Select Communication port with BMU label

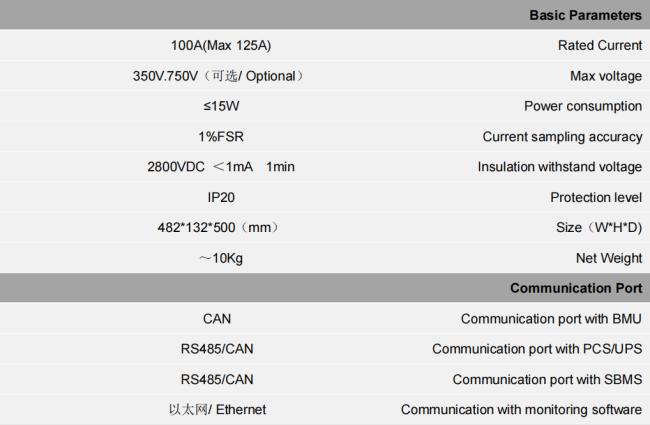(x=551, y=319)
